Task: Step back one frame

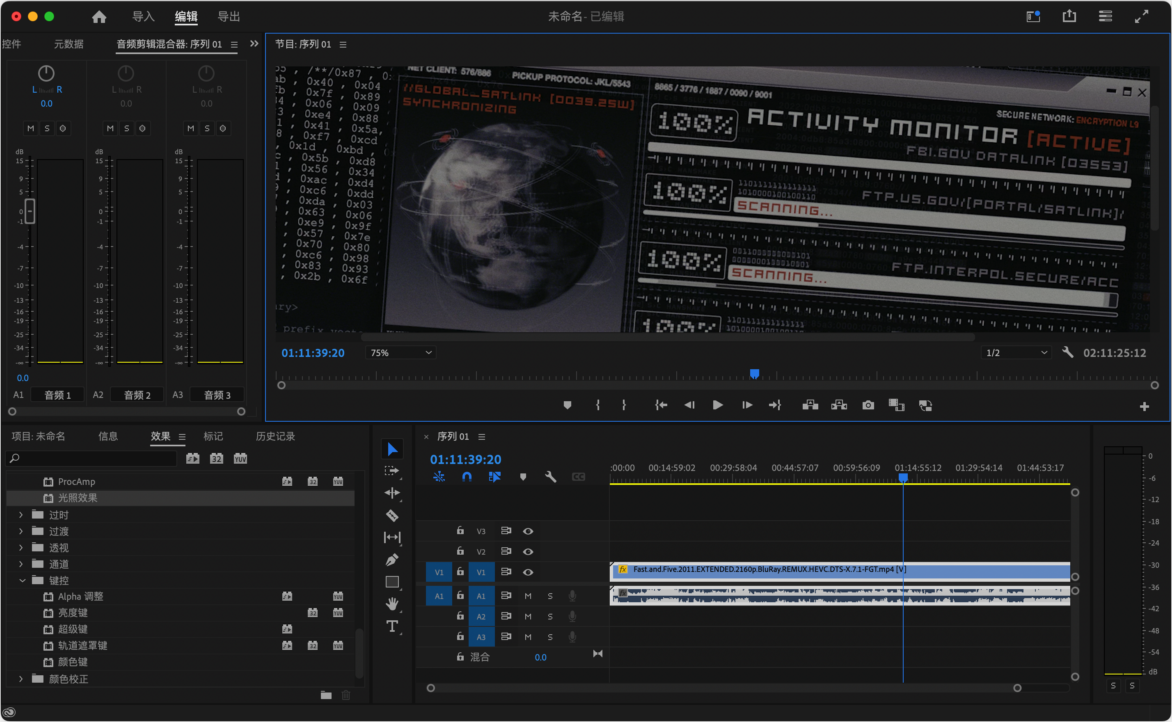Action: pyautogui.click(x=689, y=405)
